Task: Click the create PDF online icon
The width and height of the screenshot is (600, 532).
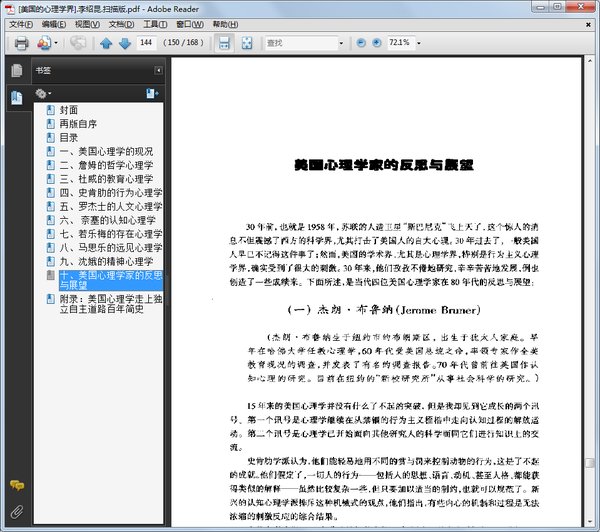Action: 44,43
